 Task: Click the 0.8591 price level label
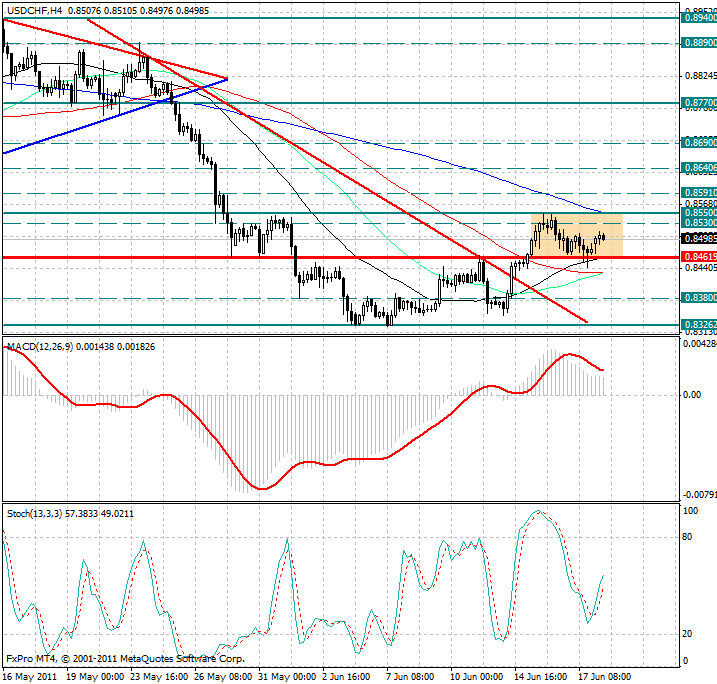tap(699, 193)
